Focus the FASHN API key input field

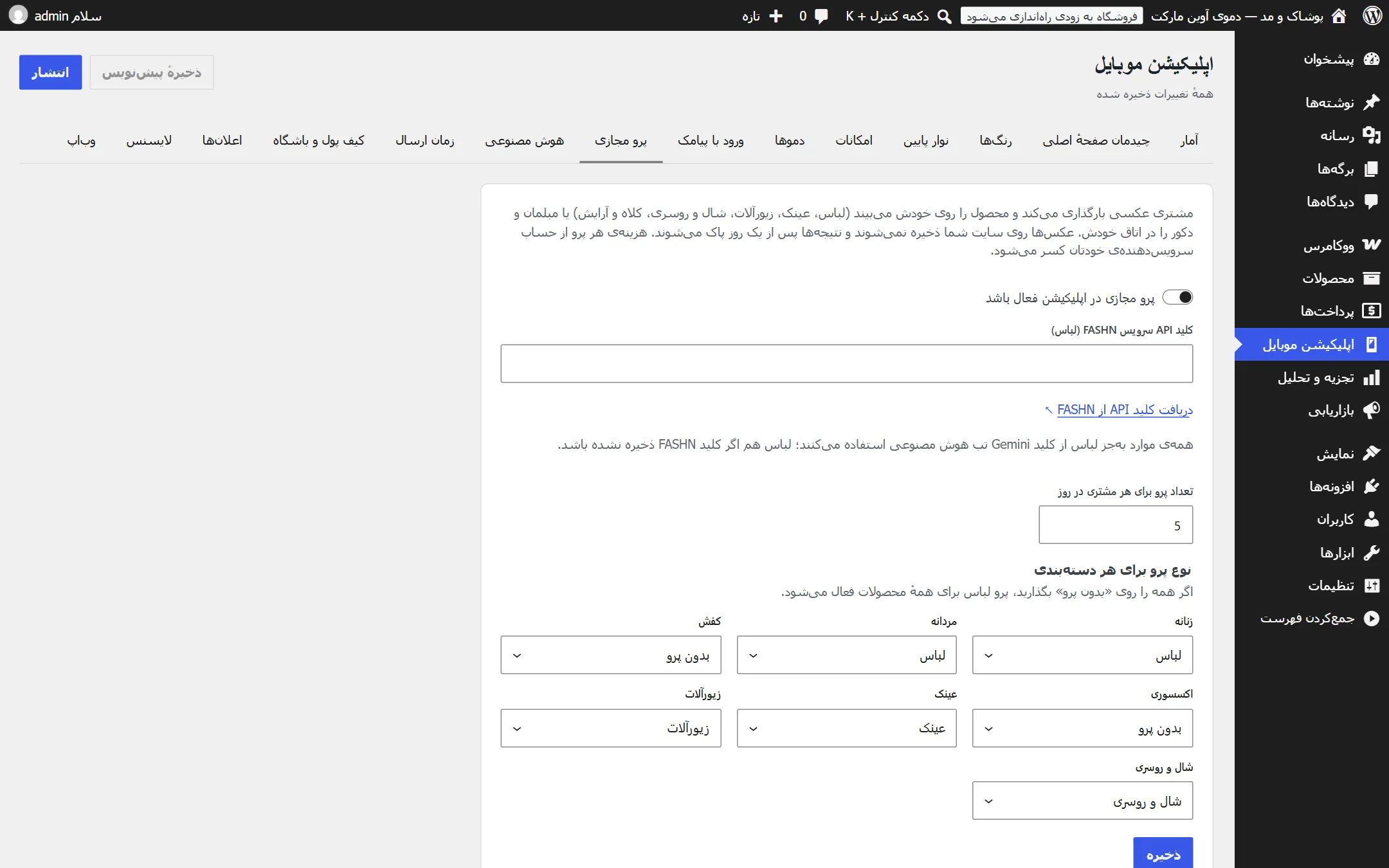tap(846, 364)
